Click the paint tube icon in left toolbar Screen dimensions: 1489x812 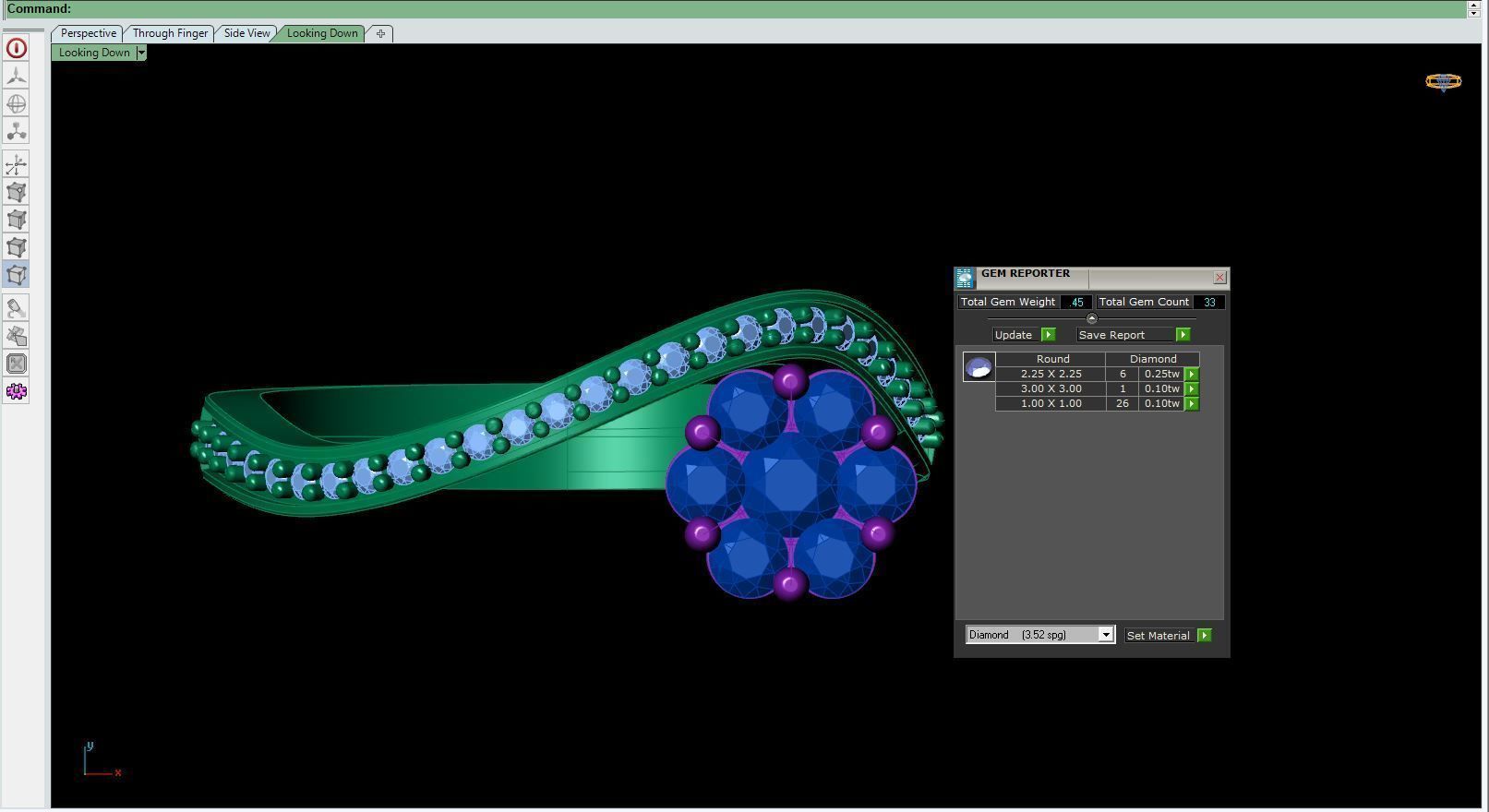pos(17,308)
